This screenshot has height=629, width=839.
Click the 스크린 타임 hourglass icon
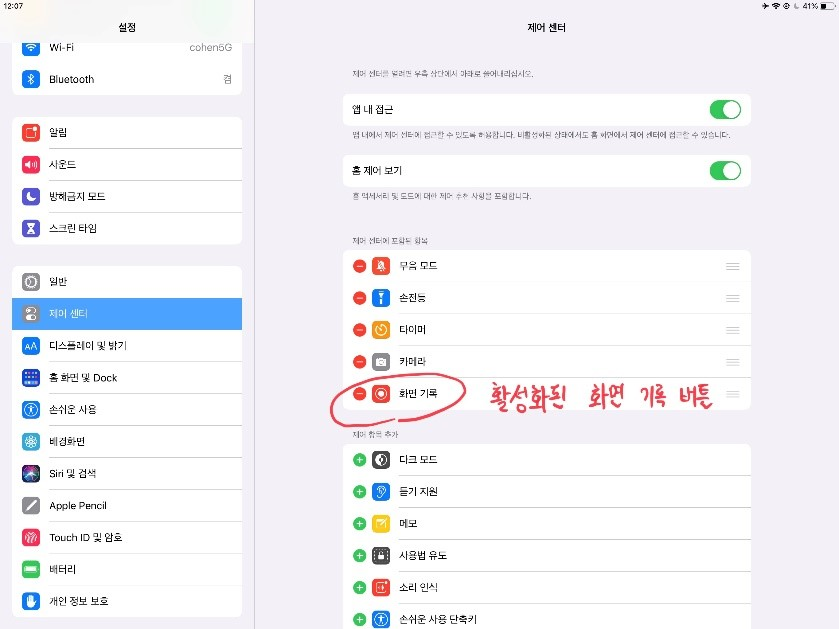point(31,228)
